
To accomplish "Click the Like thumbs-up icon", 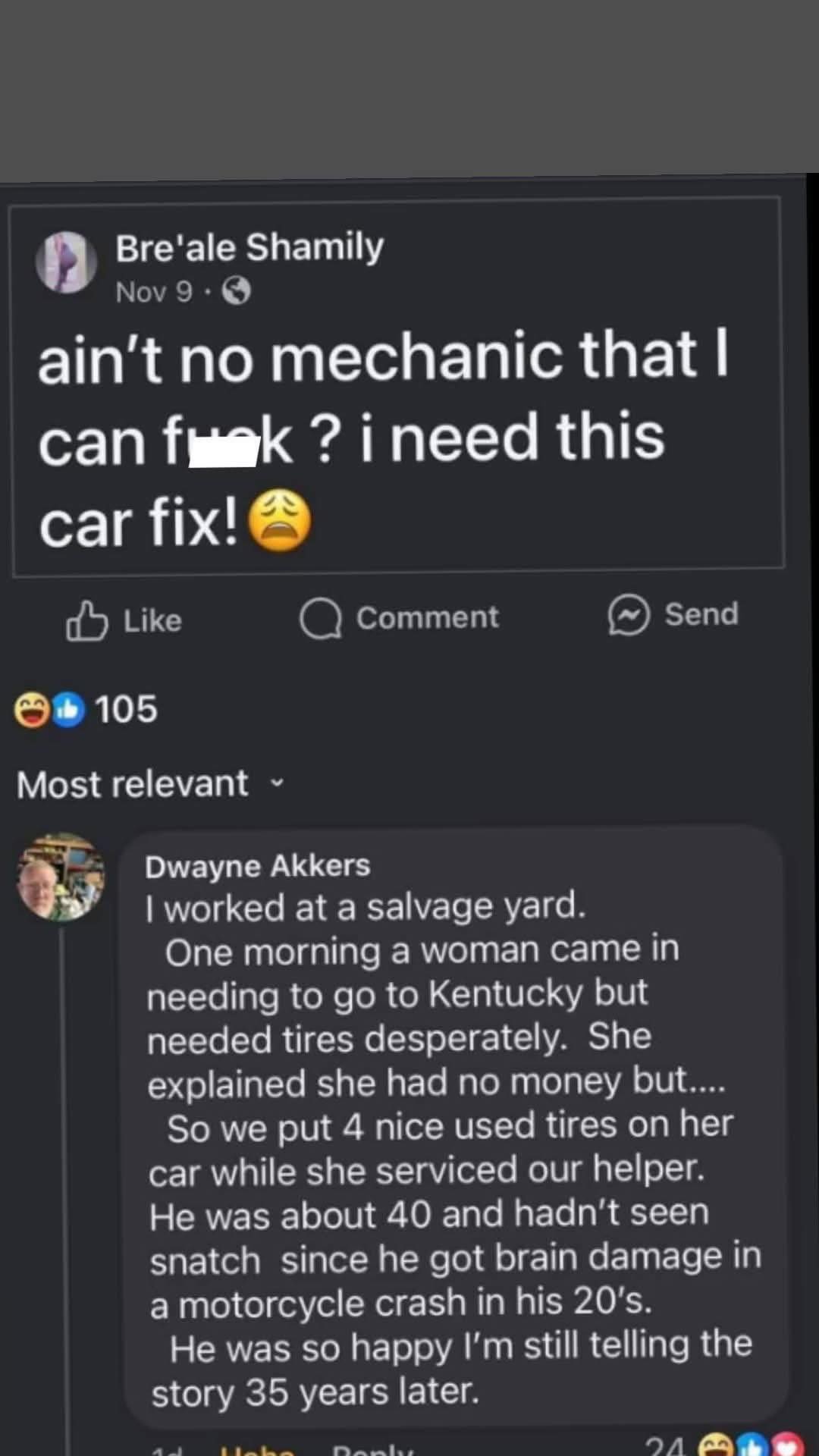I will coord(89,620).
